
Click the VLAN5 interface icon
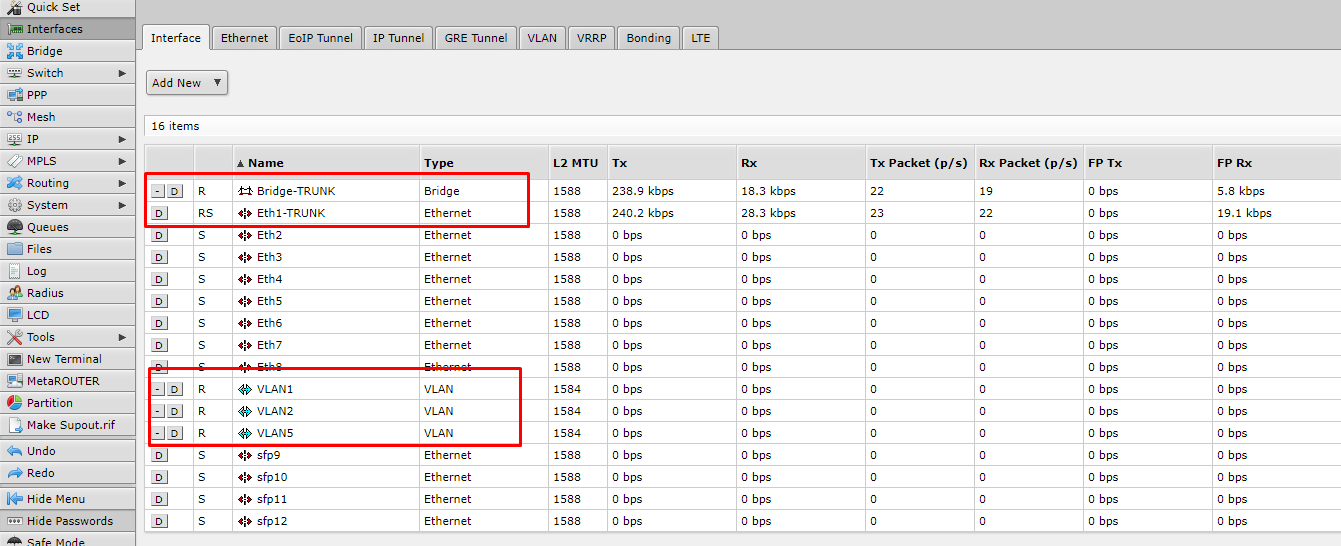245,433
